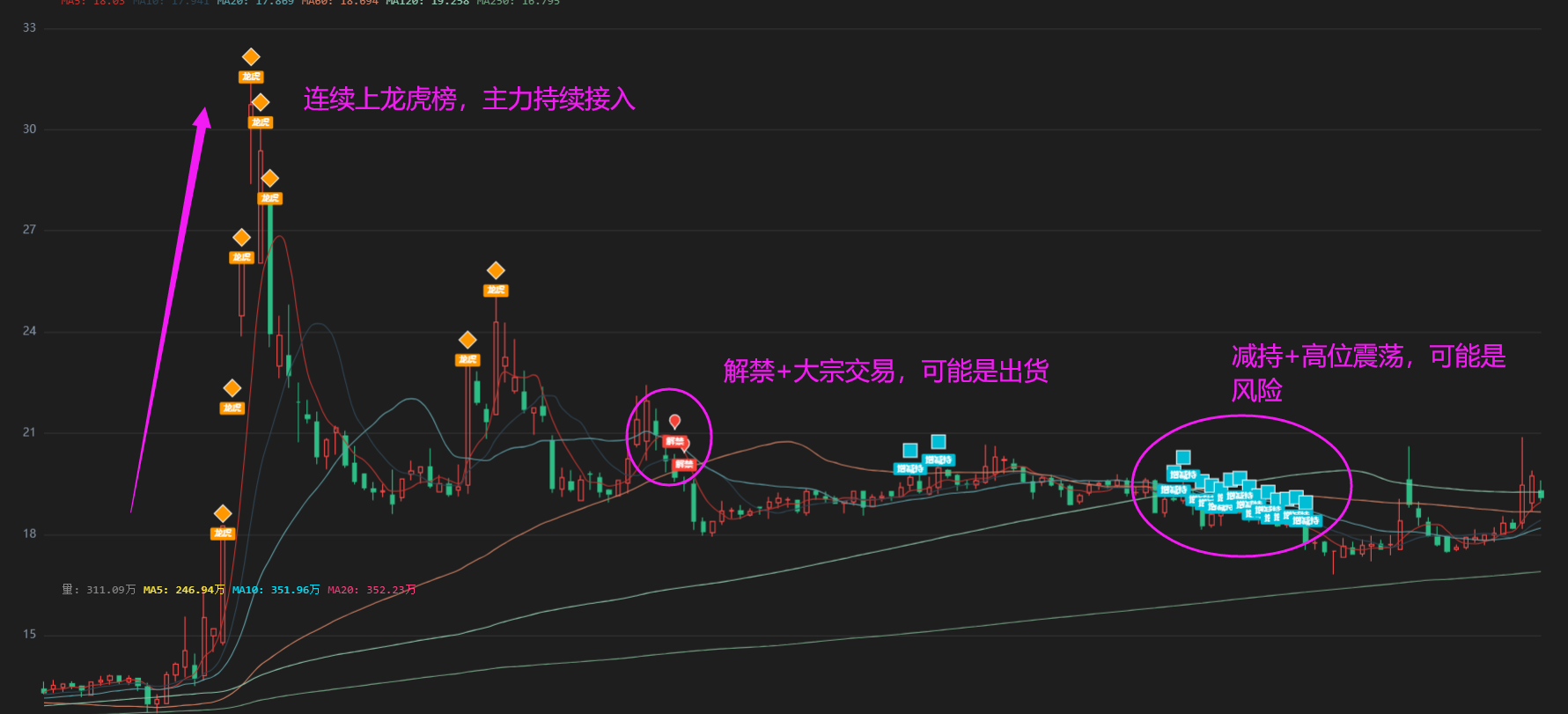Click the 龙虎 diamond marker just below 24
Screen dimensions: 1568x714
pyautogui.click(x=467, y=340)
